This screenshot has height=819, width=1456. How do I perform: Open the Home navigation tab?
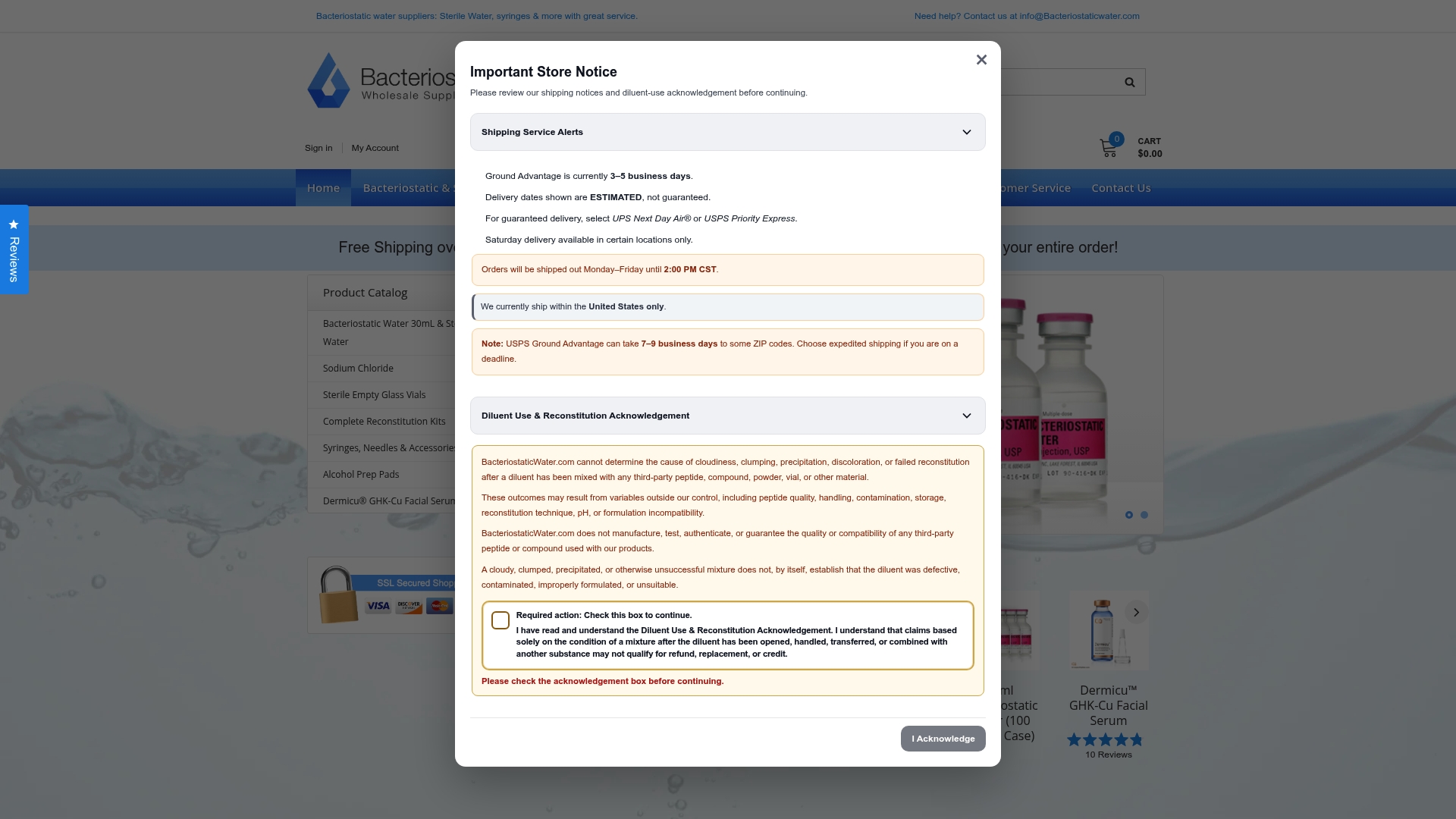click(323, 188)
